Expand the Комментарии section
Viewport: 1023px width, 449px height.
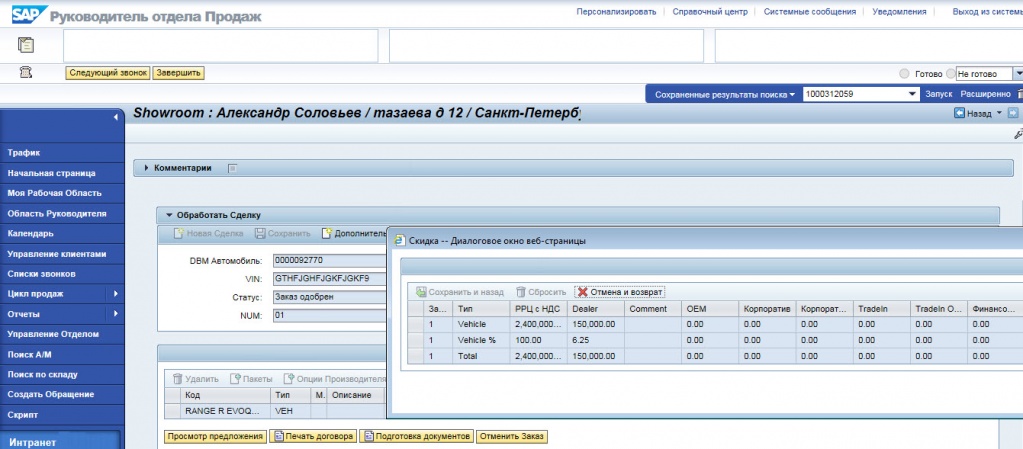pos(147,168)
